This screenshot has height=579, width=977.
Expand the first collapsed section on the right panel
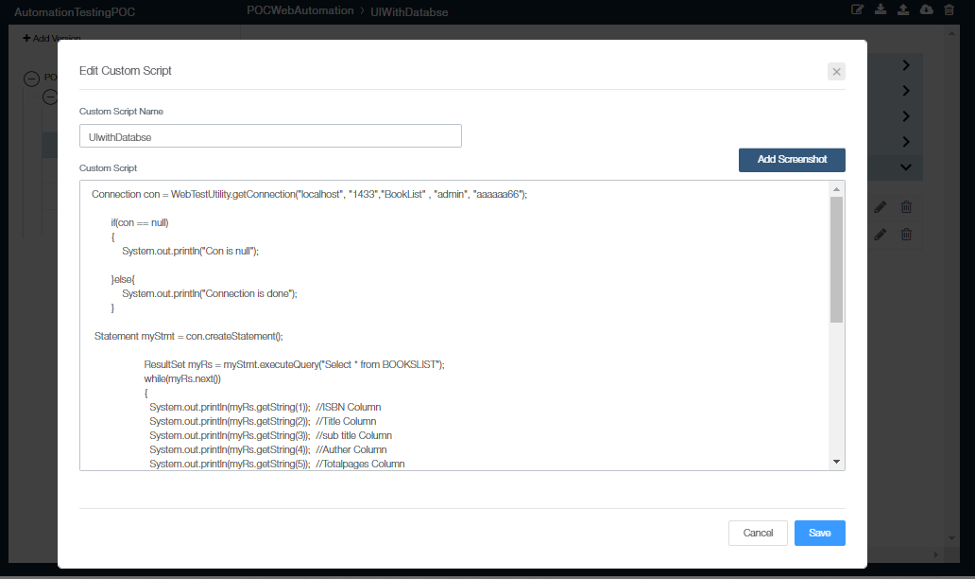[x=906, y=65]
